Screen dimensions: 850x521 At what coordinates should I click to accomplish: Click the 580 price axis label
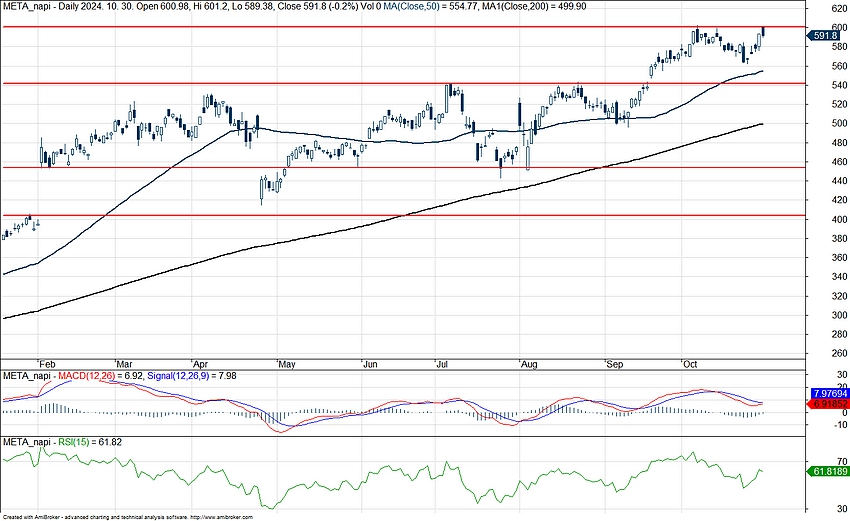coord(839,47)
